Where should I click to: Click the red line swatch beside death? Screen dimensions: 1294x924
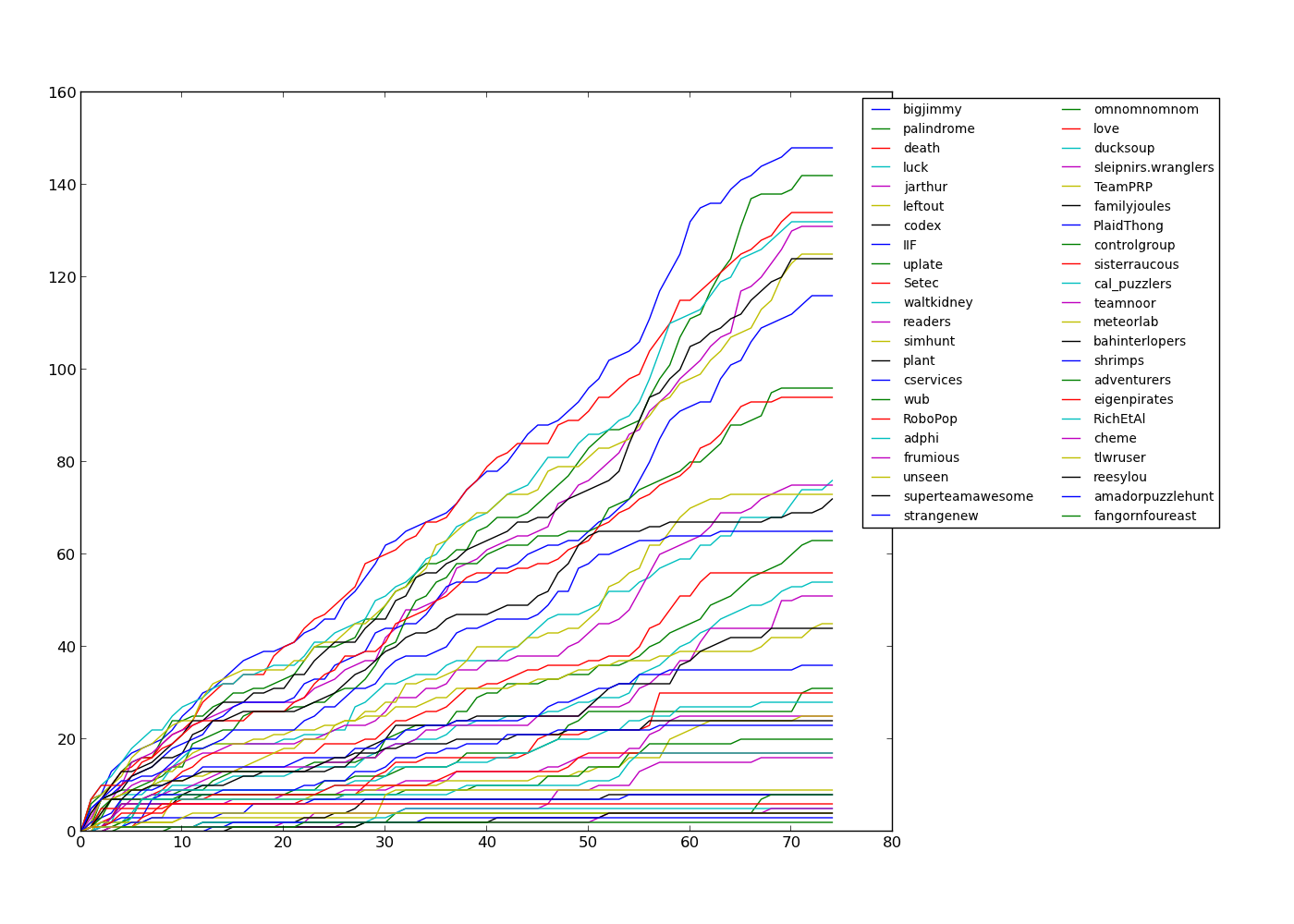coord(881,149)
